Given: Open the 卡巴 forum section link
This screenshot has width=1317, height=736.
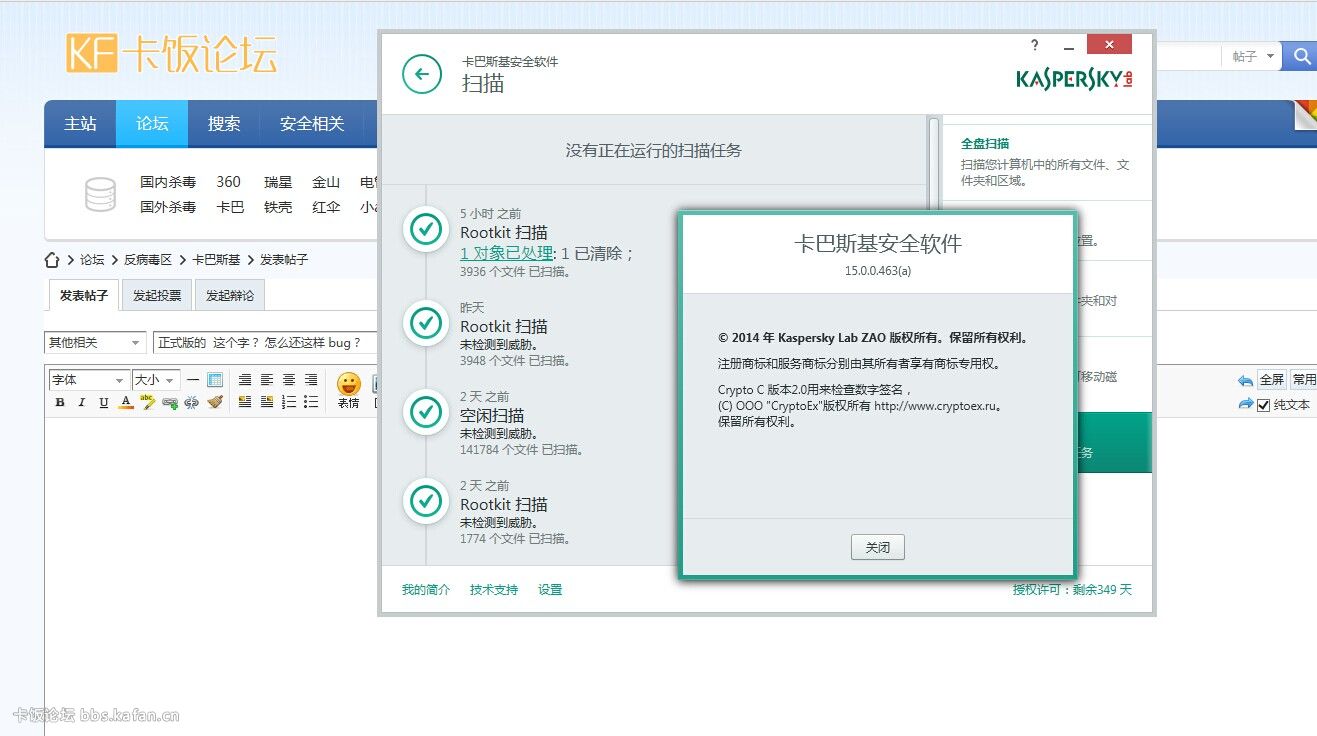Looking at the screenshot, I should click(x=230, y=207).
